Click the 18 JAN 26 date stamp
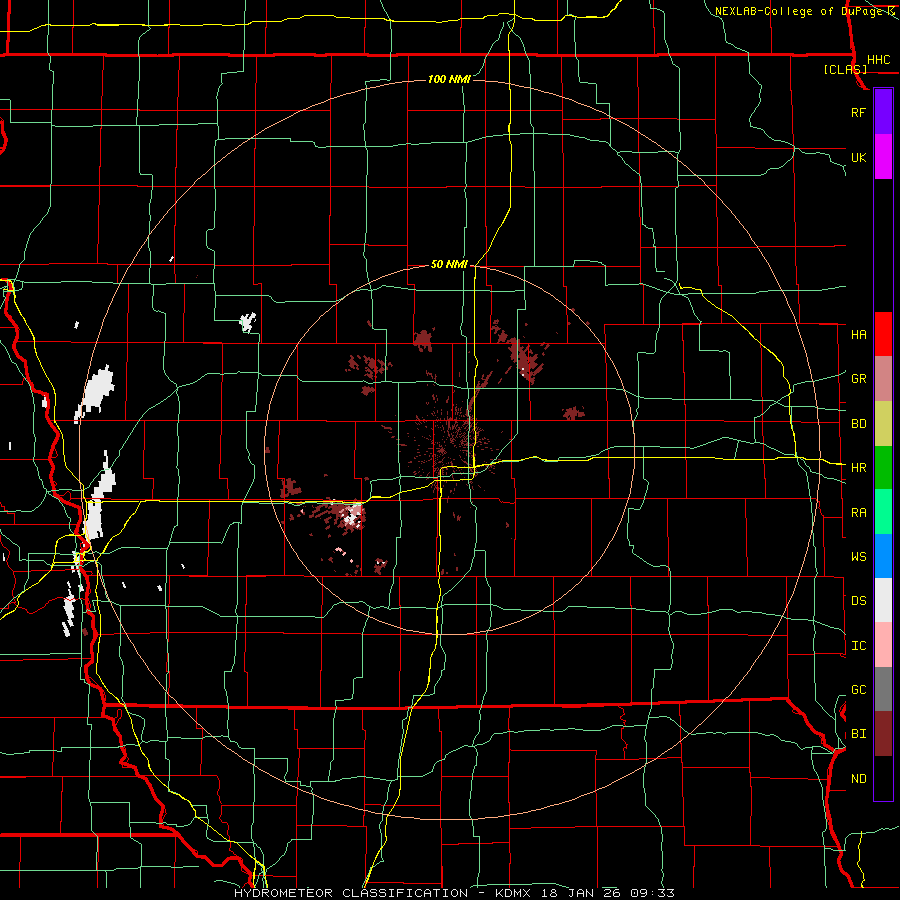This screenshot has height=900, width=900. point(579,893)
